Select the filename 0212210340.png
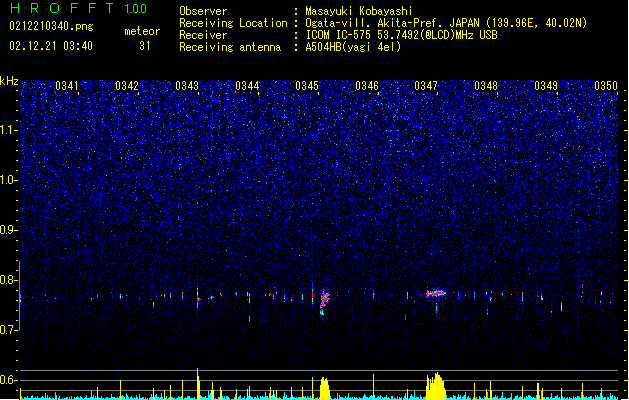Screen dimensions: 629x400 click(x=51, y=26)
